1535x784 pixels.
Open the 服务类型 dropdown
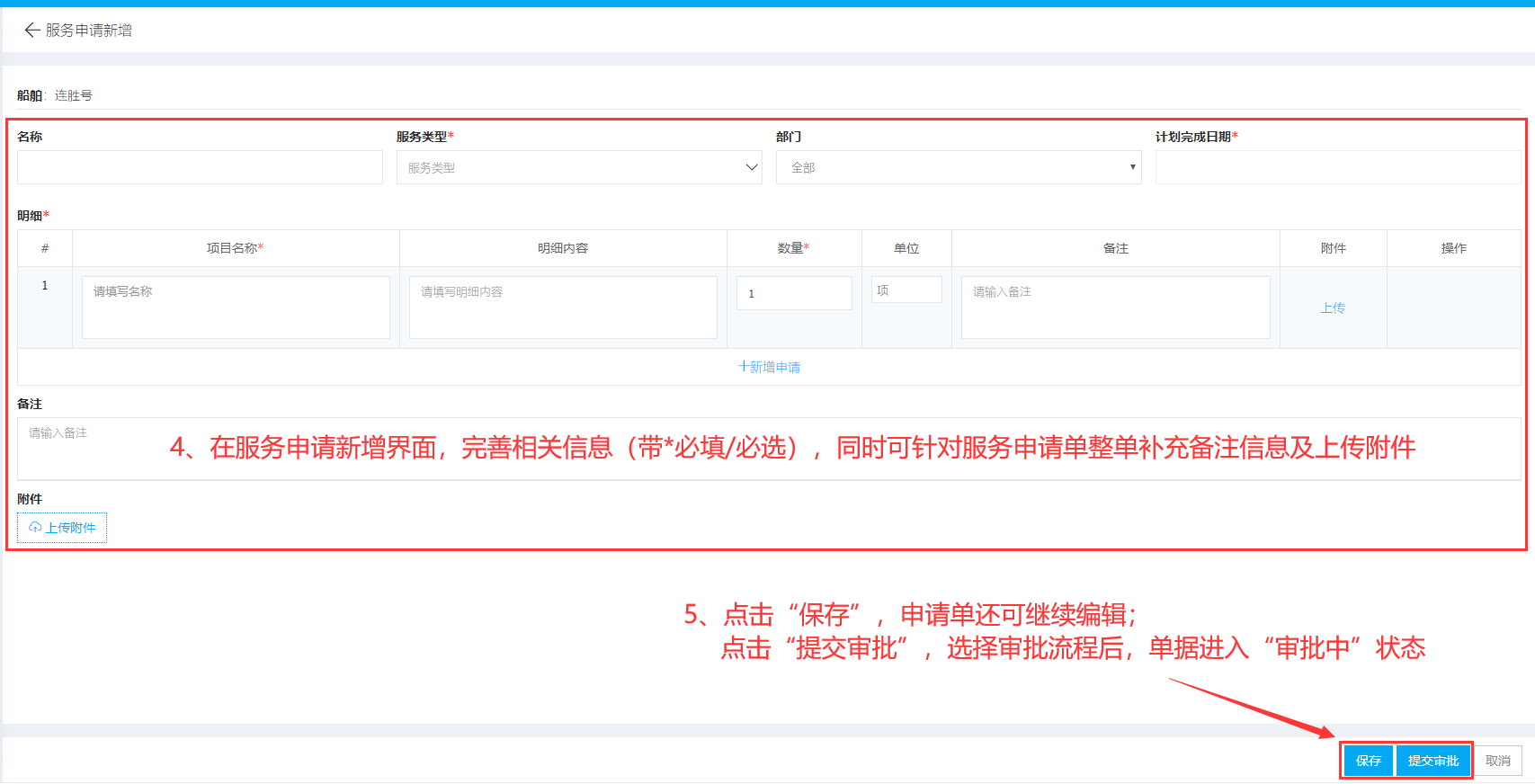pos(579,167)
